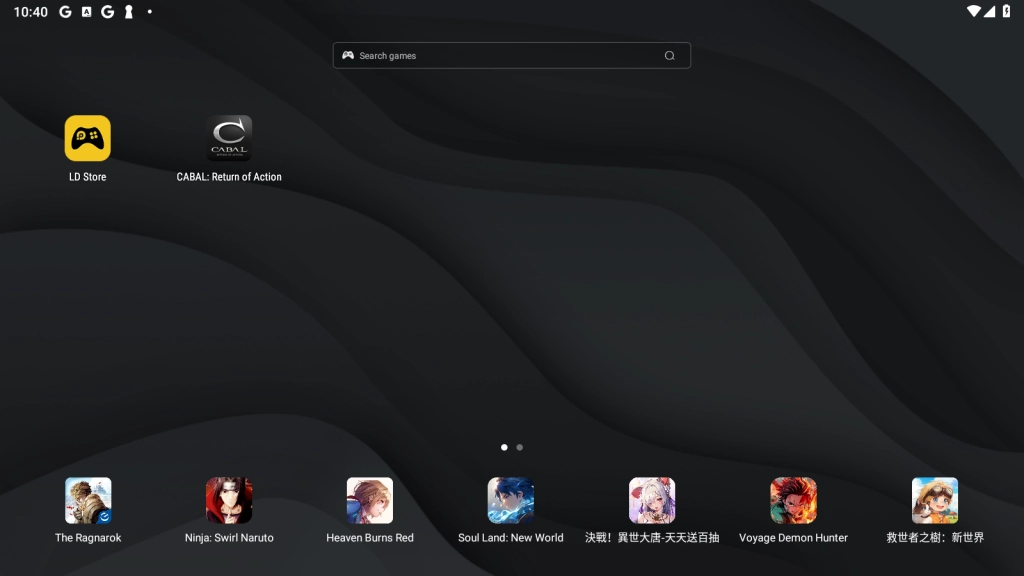Screen dimensions: 1024x576
Task: Launch Ninja: Swirl Naruto game icon
Action: click(x=229, y=500)
